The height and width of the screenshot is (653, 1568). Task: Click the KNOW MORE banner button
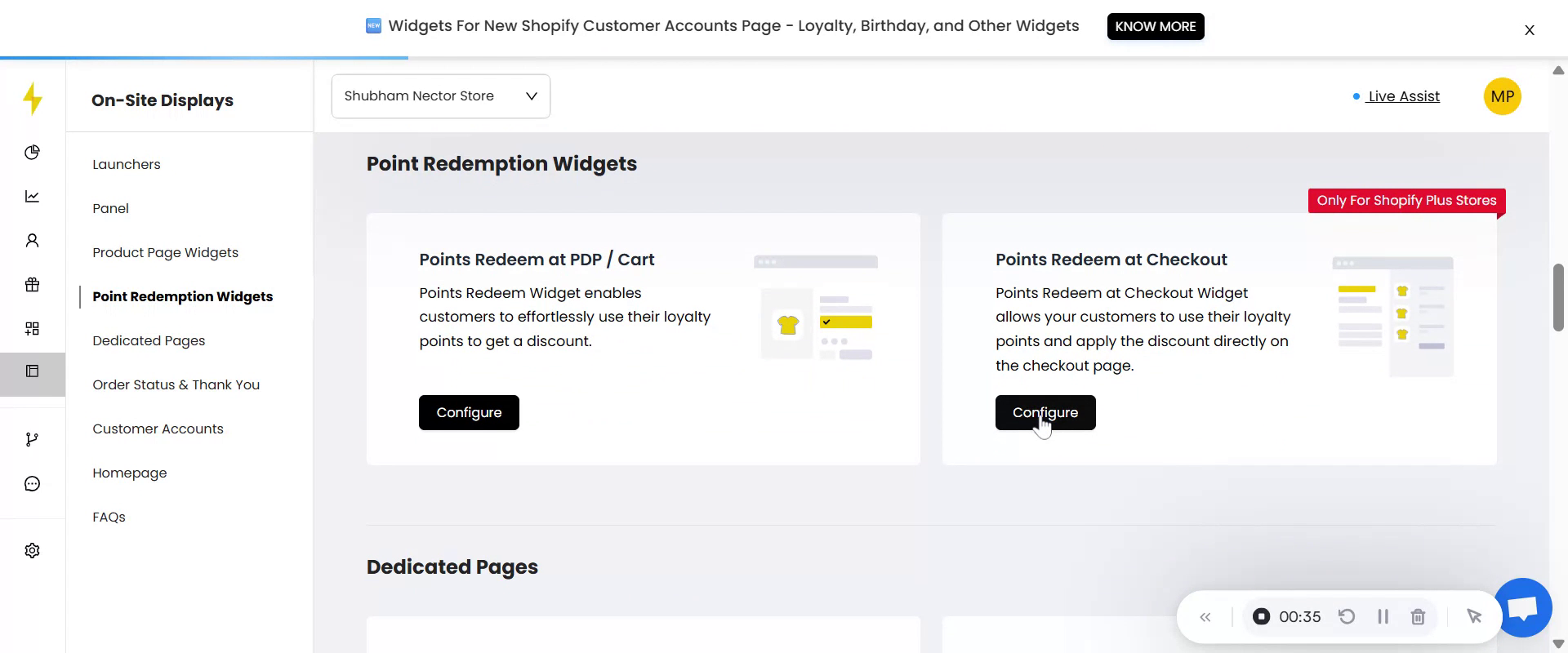(x=1155, y=26)
